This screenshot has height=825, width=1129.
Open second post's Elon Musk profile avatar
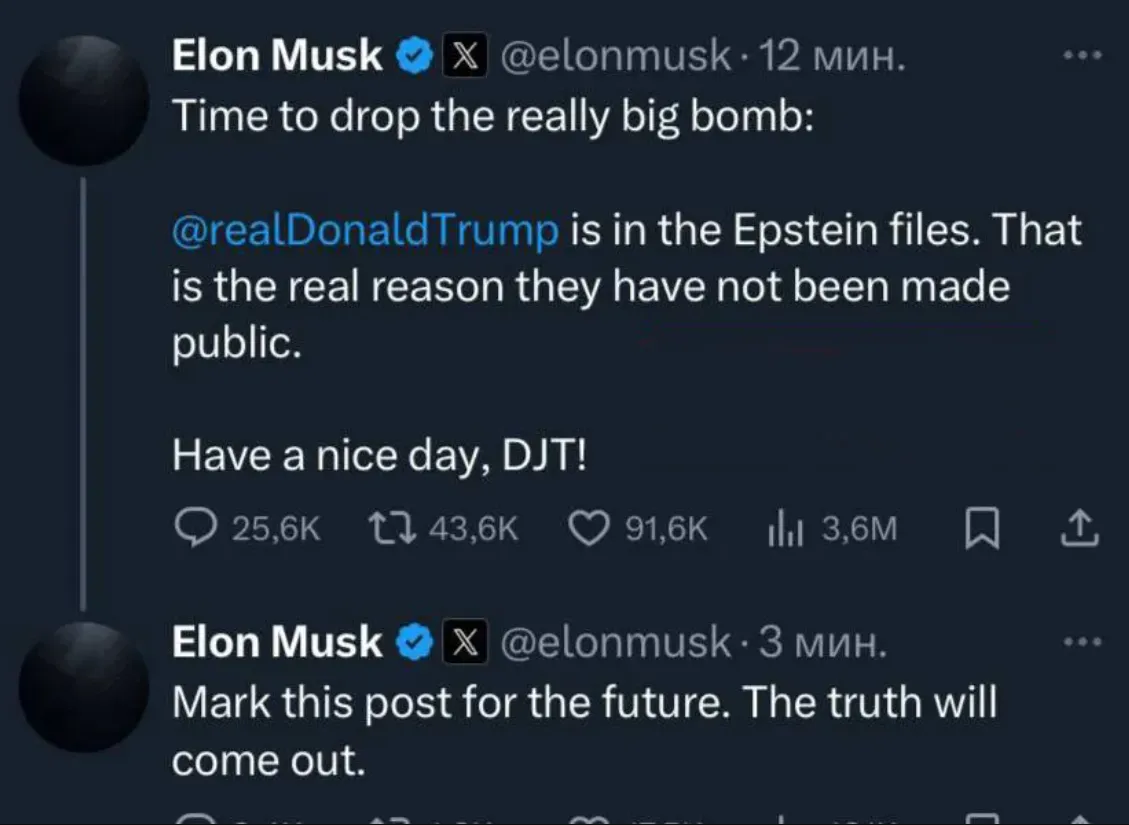[84, 687]
